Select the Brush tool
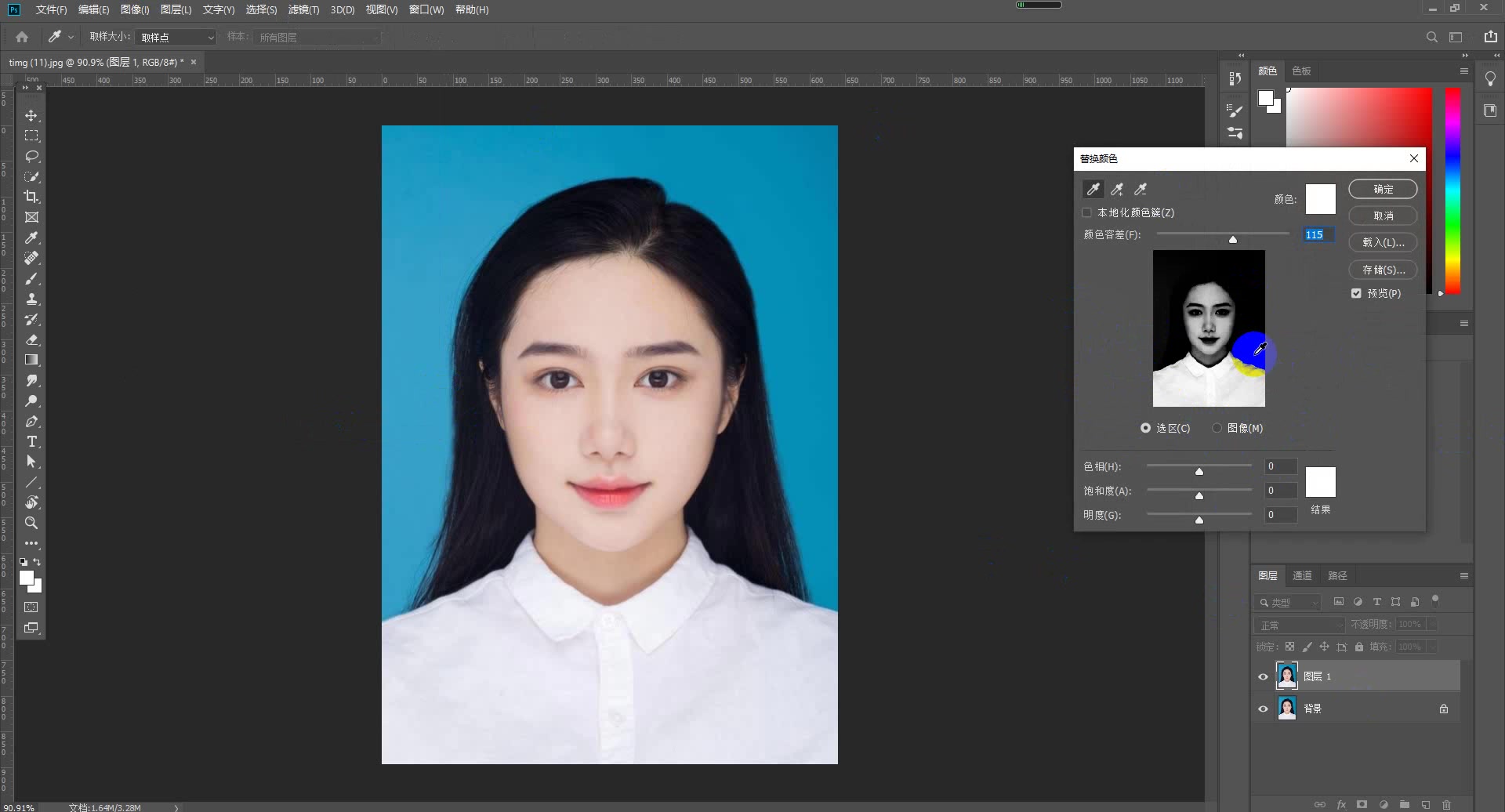Image resolution: width=1505 pixels, height=812 pixels. coord(31,278)
